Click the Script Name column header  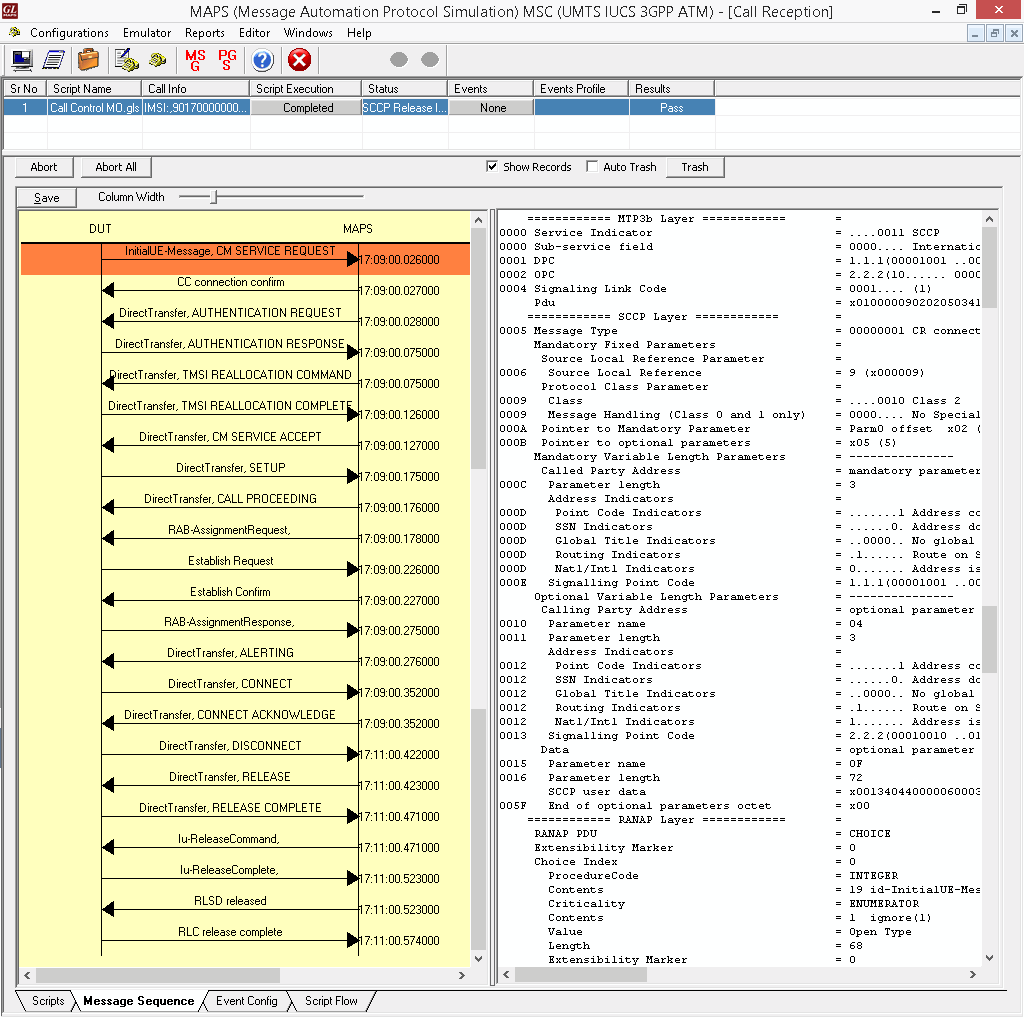tap(94, 88)
